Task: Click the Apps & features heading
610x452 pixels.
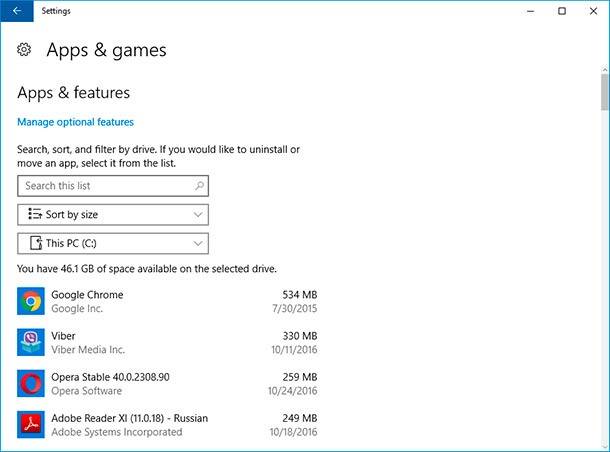Action: 74,93
